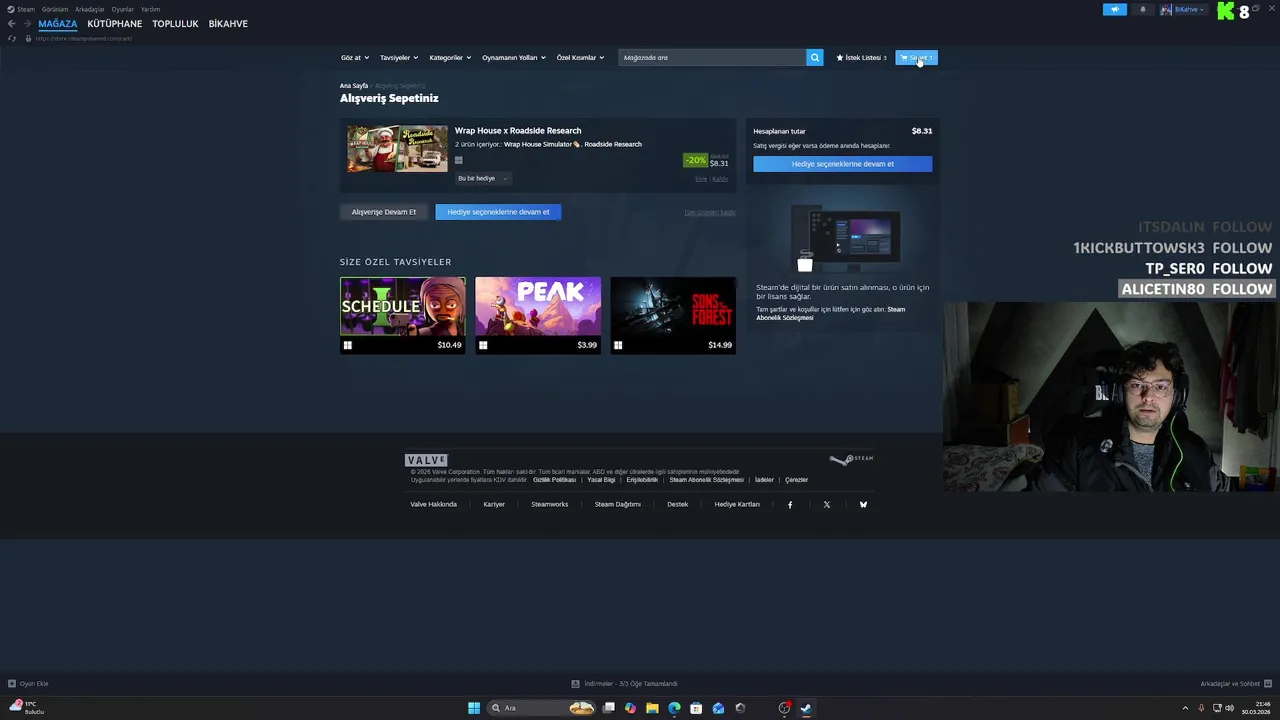The width and height of the screenshot is (1280, 720).
Task: Open Arkadaşlar menu
Action: (90, 9)
